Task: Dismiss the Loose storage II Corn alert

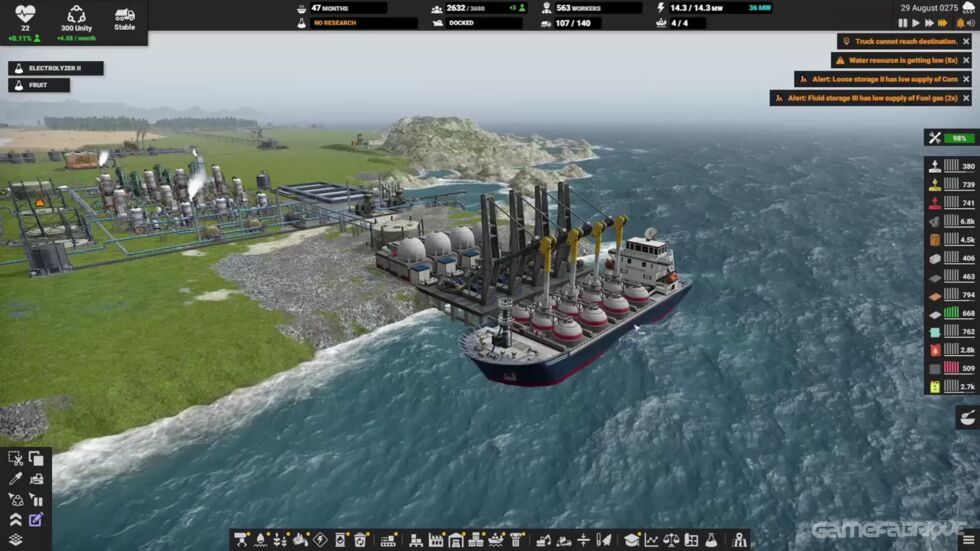Action: pos(966,79)
